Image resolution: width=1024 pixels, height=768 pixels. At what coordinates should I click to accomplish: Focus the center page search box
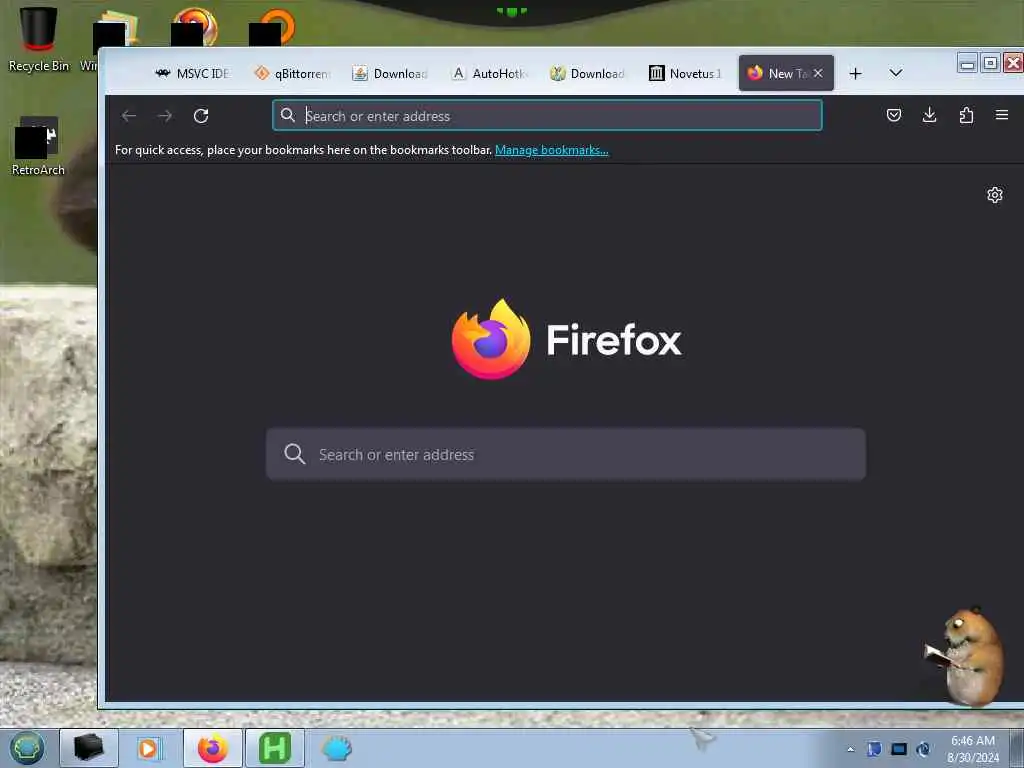(x=566, y=455)
